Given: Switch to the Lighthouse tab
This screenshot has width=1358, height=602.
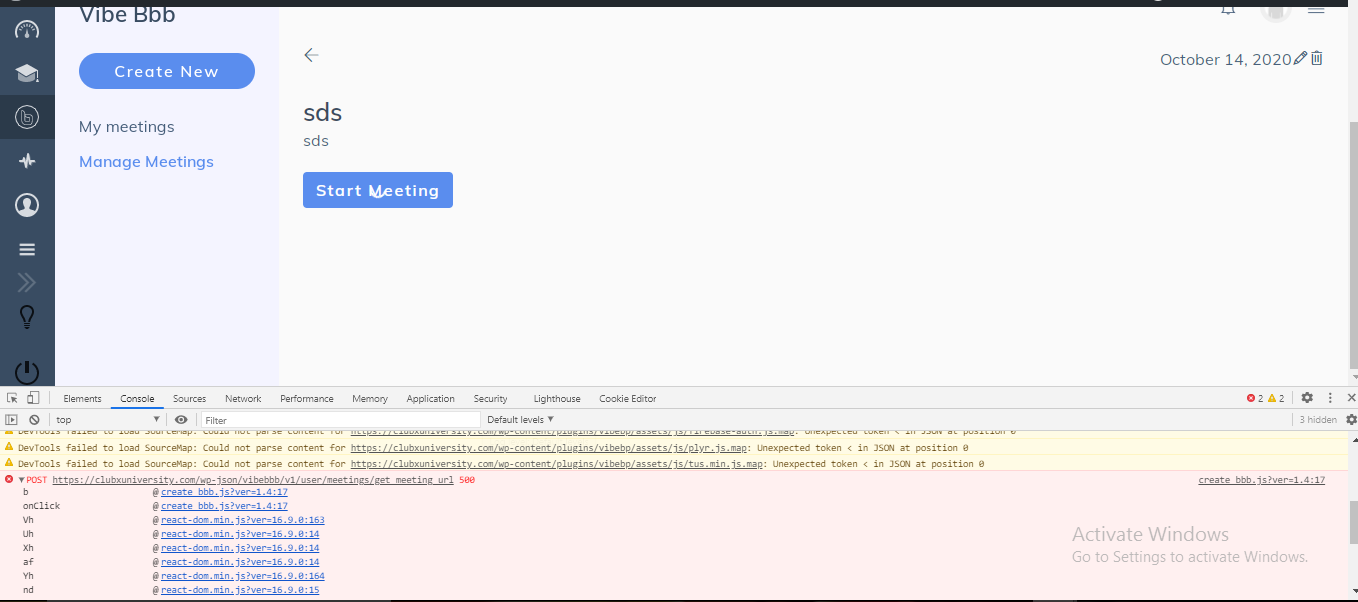Looking at the screenshot, I should [557, 398].
